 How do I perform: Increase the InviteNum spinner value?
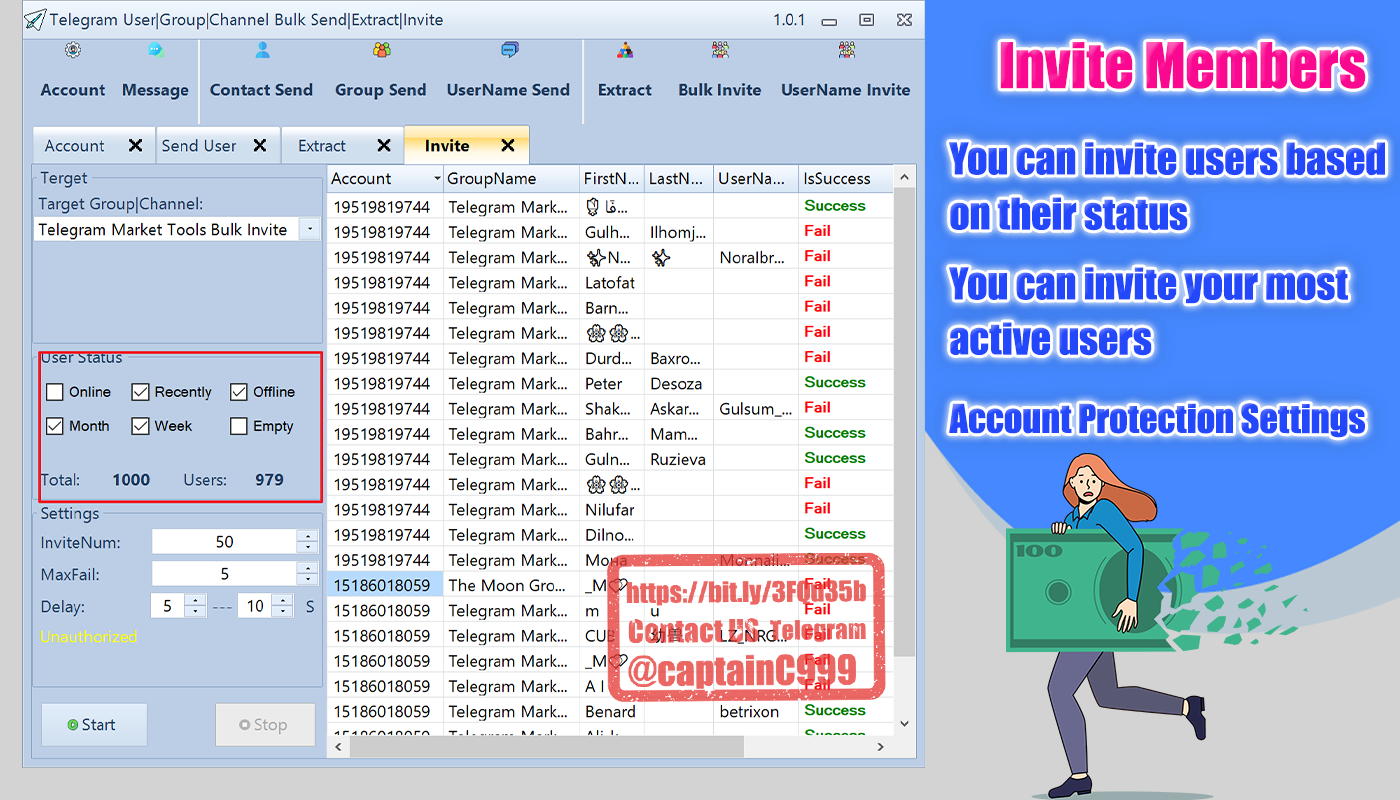[x=309, y=536]
